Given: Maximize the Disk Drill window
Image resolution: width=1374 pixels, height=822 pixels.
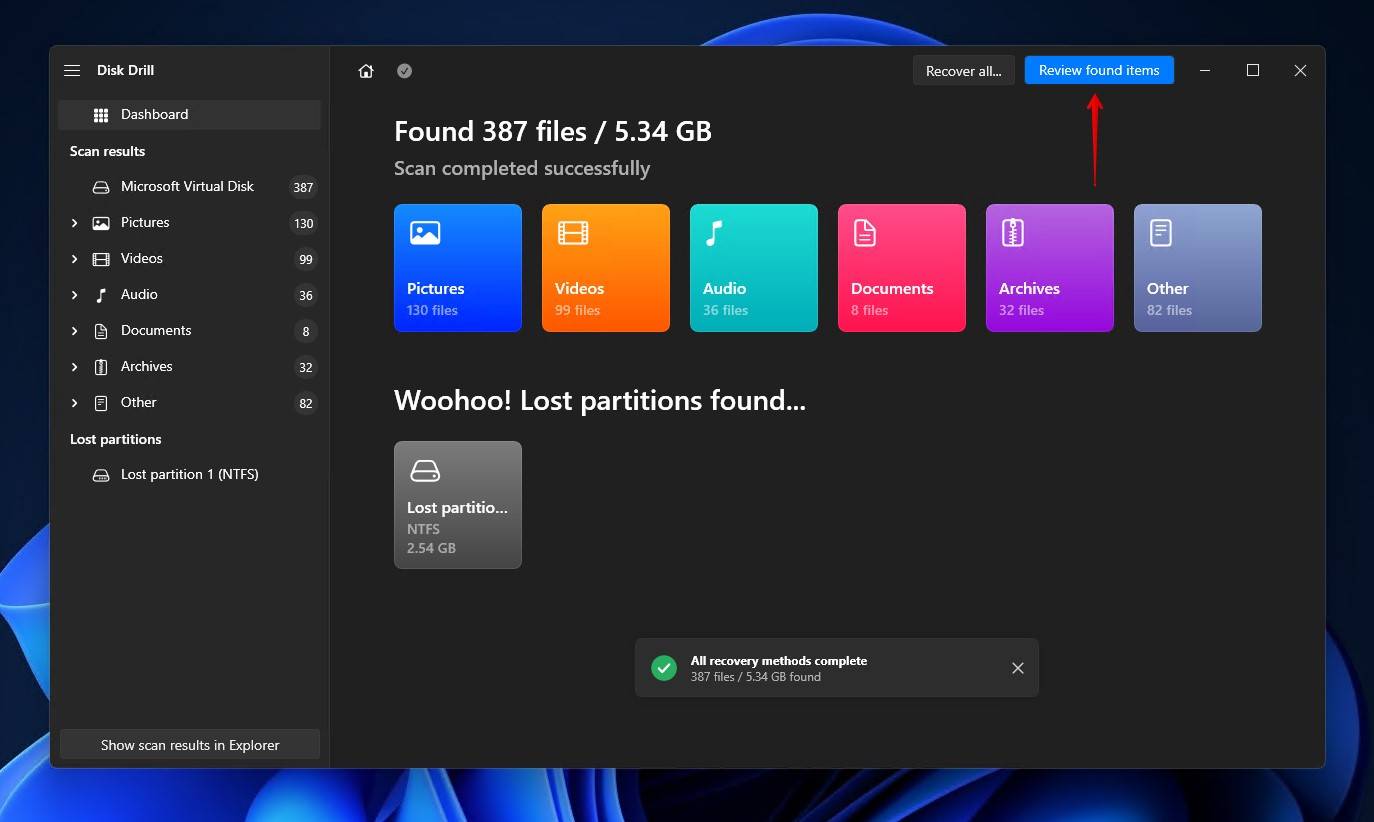Looking at the screenshot, I should point(1253,71).
